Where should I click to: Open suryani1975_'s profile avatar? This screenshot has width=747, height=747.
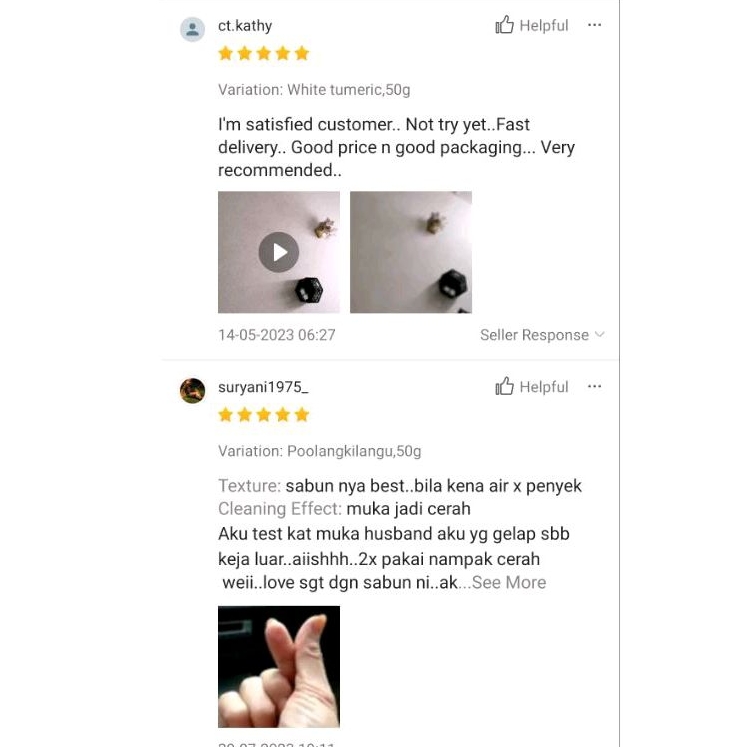192,391
